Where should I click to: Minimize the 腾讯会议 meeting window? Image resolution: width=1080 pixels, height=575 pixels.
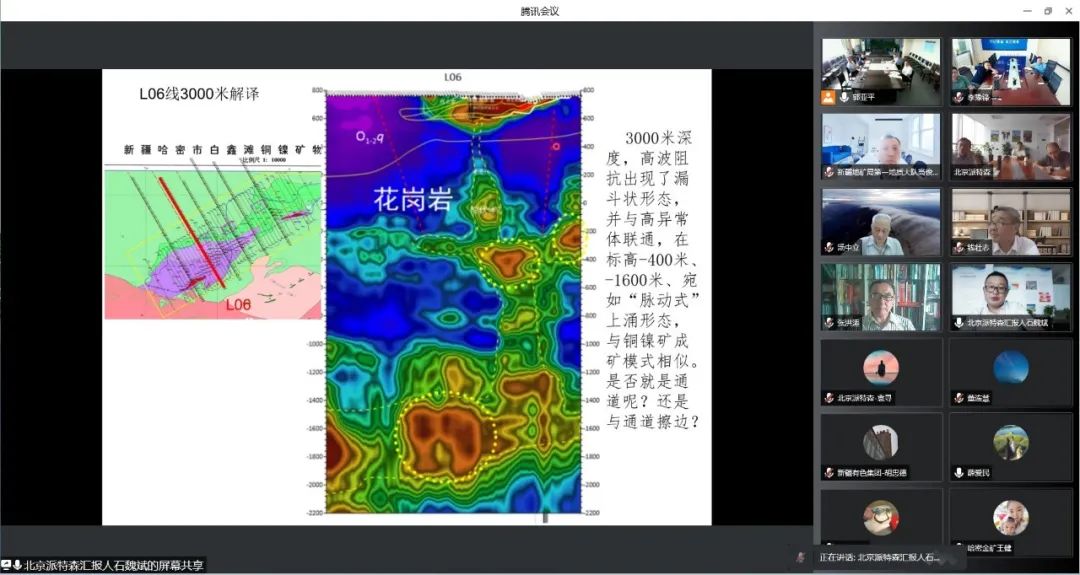1027,10
